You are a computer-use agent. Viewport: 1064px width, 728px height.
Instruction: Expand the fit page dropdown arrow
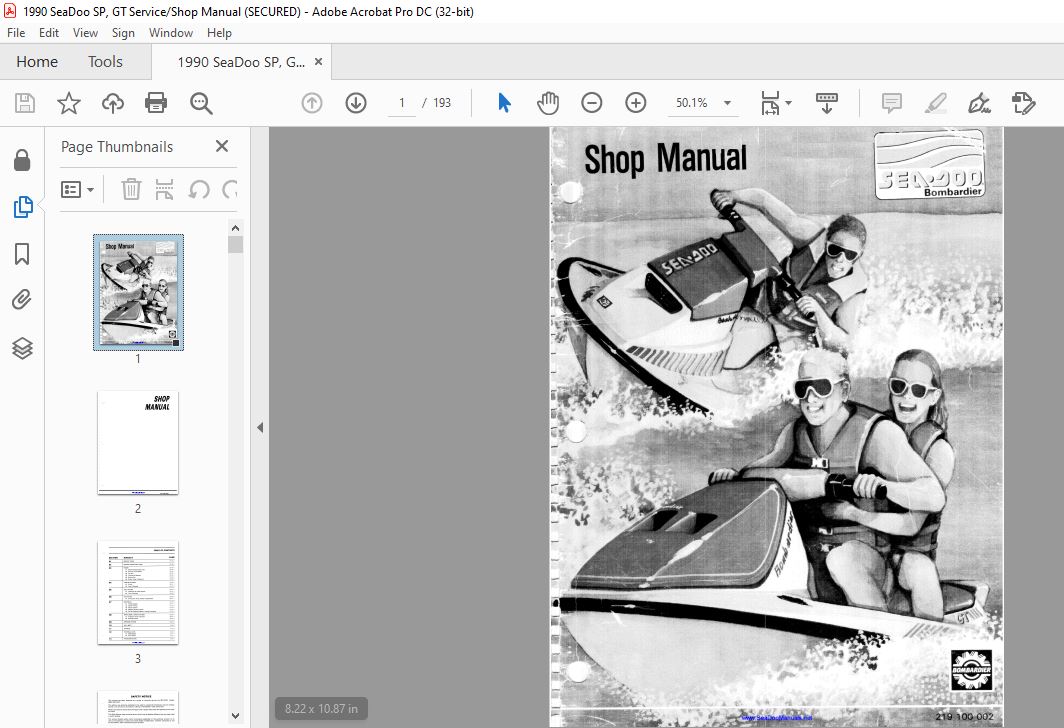(788, 103)
